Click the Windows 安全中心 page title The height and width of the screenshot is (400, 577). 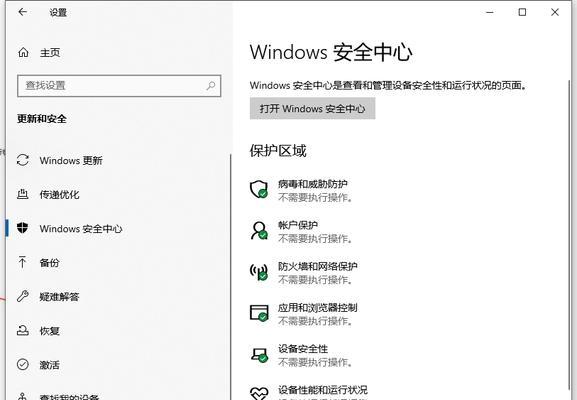[331, 52]
